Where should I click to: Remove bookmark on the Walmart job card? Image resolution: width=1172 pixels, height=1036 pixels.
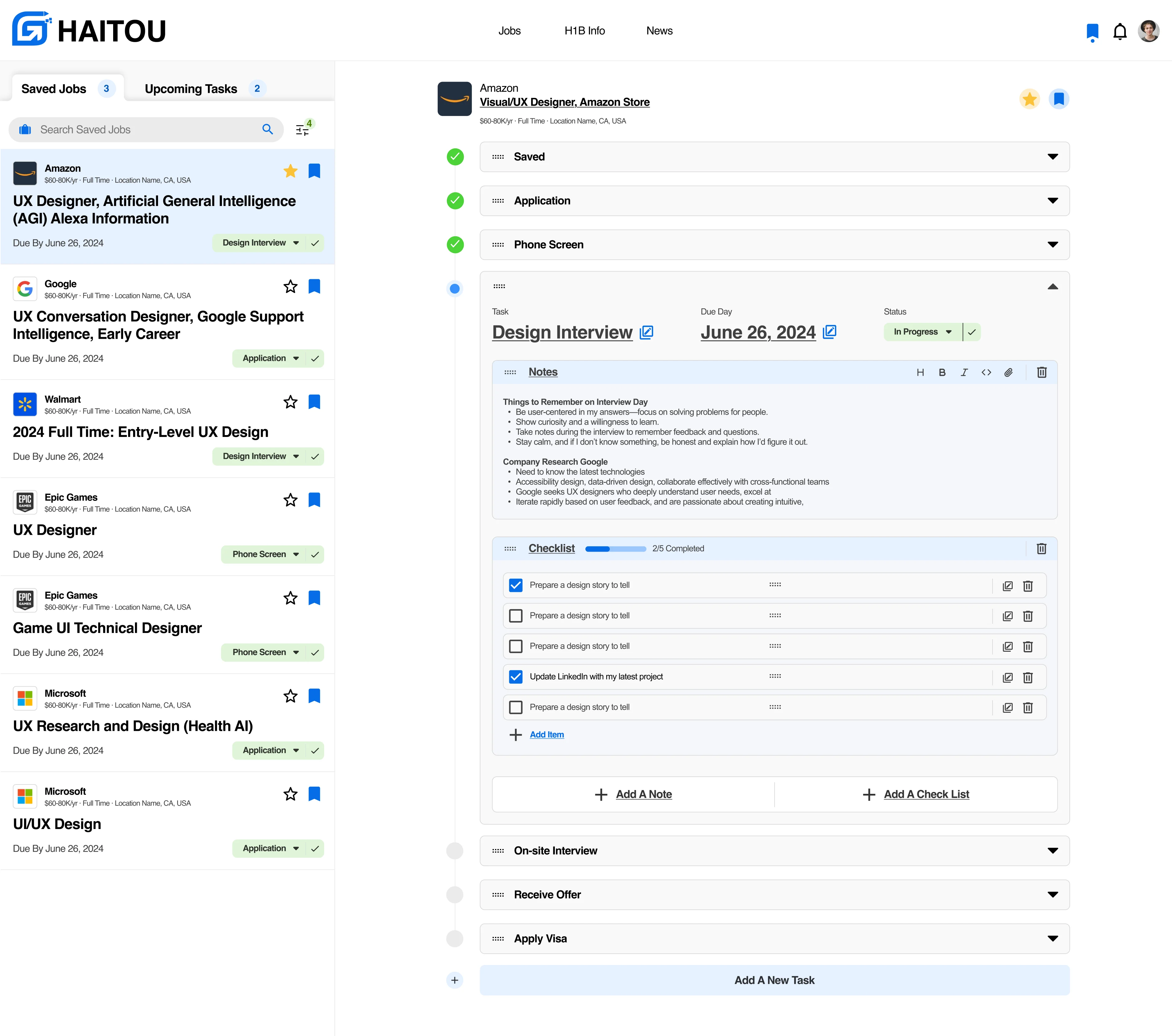coord(314,402)
